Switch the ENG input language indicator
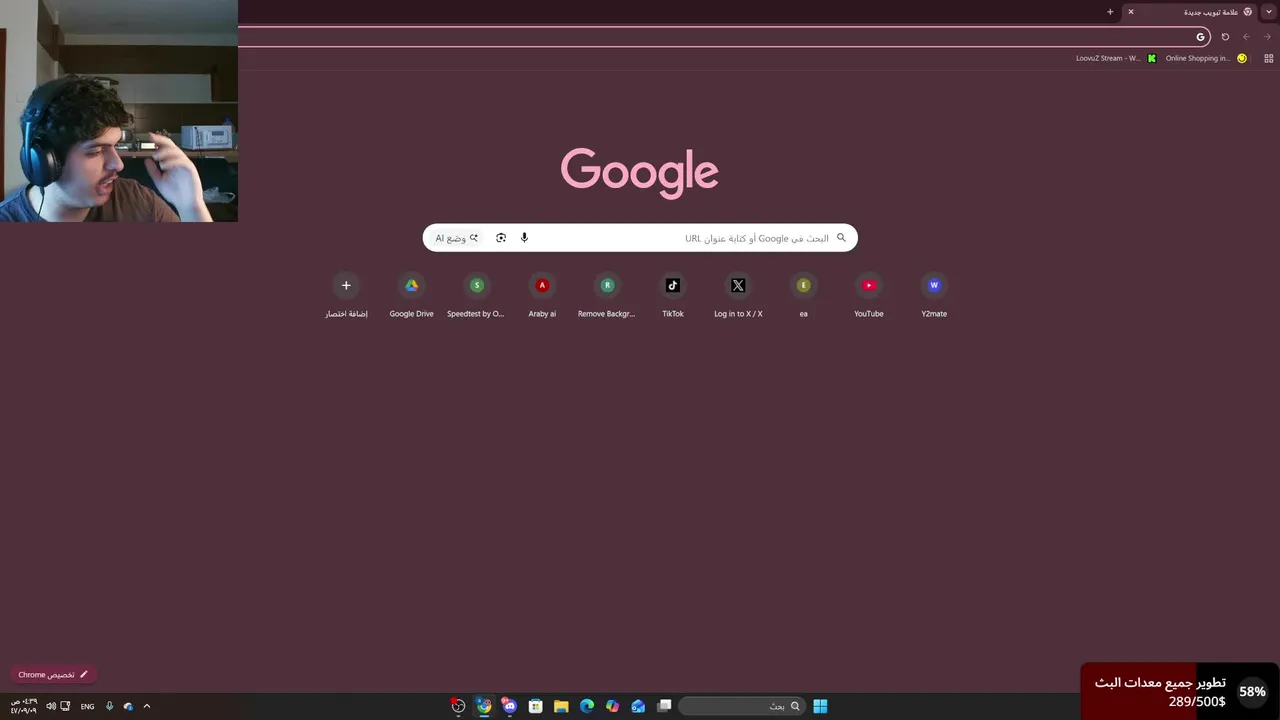Screen dimensions: 1280x720 [x=87, y=706]
